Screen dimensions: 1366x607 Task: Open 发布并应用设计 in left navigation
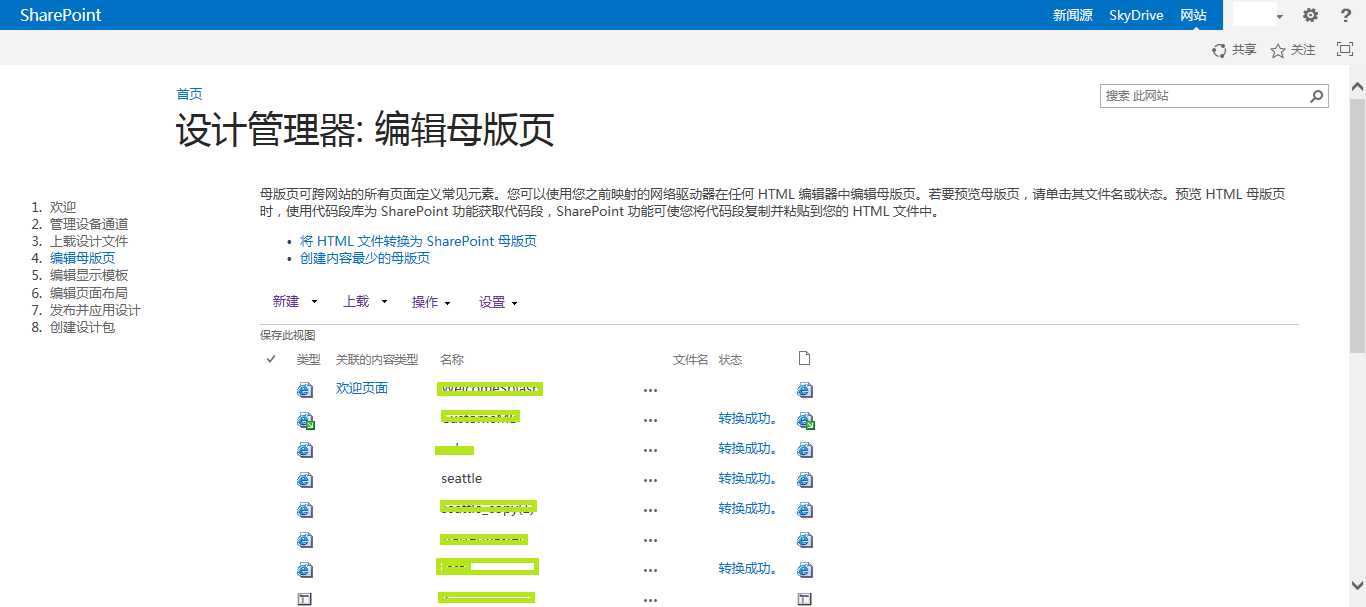pos(95,310)
